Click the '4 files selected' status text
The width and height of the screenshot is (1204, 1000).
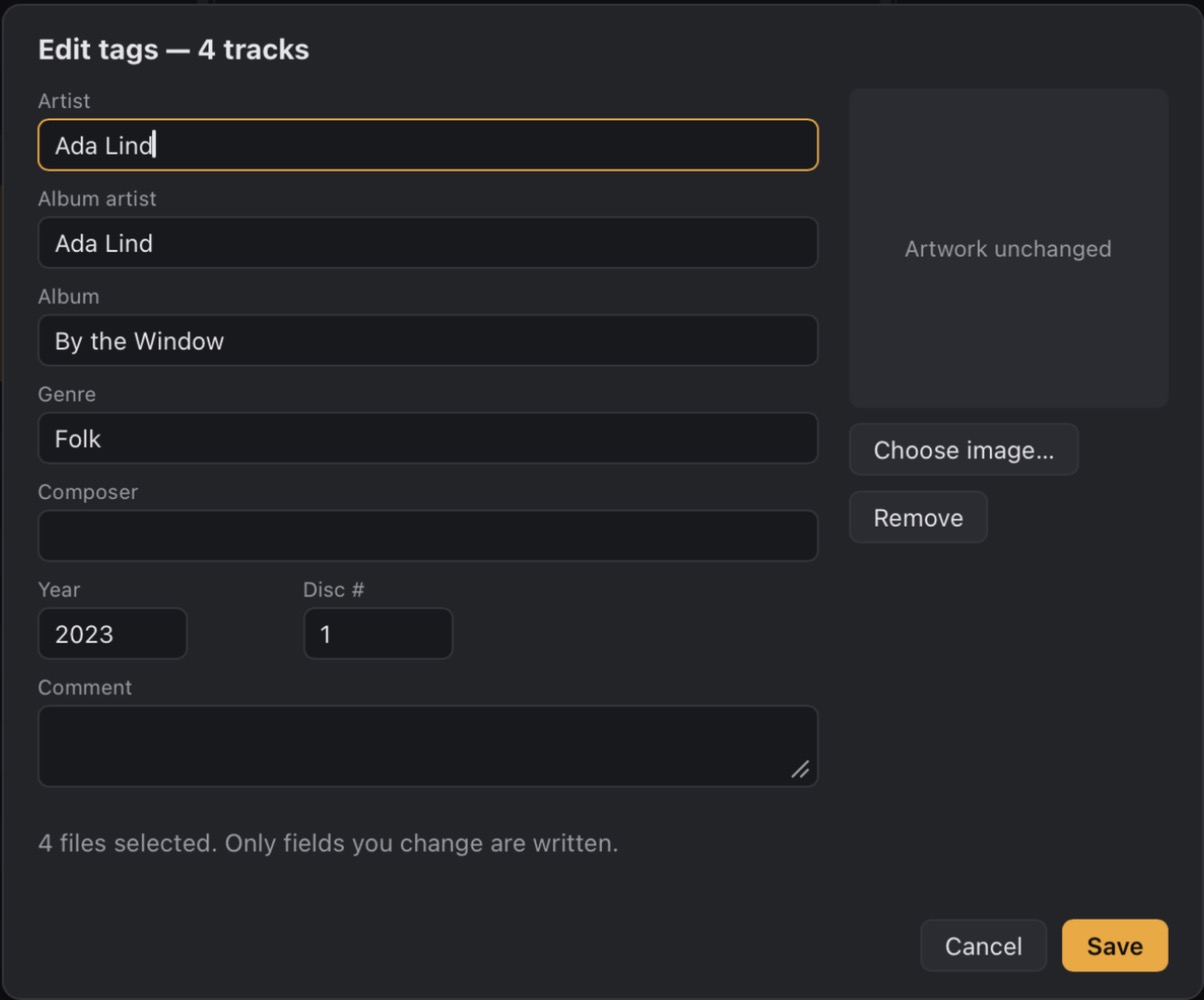328,844
